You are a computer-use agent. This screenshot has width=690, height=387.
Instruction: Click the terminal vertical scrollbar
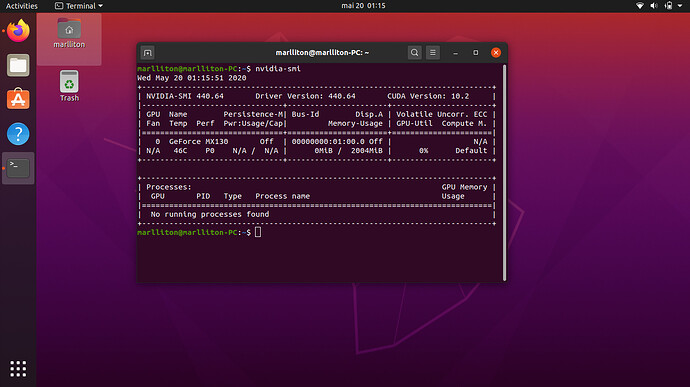coord(504,173)
